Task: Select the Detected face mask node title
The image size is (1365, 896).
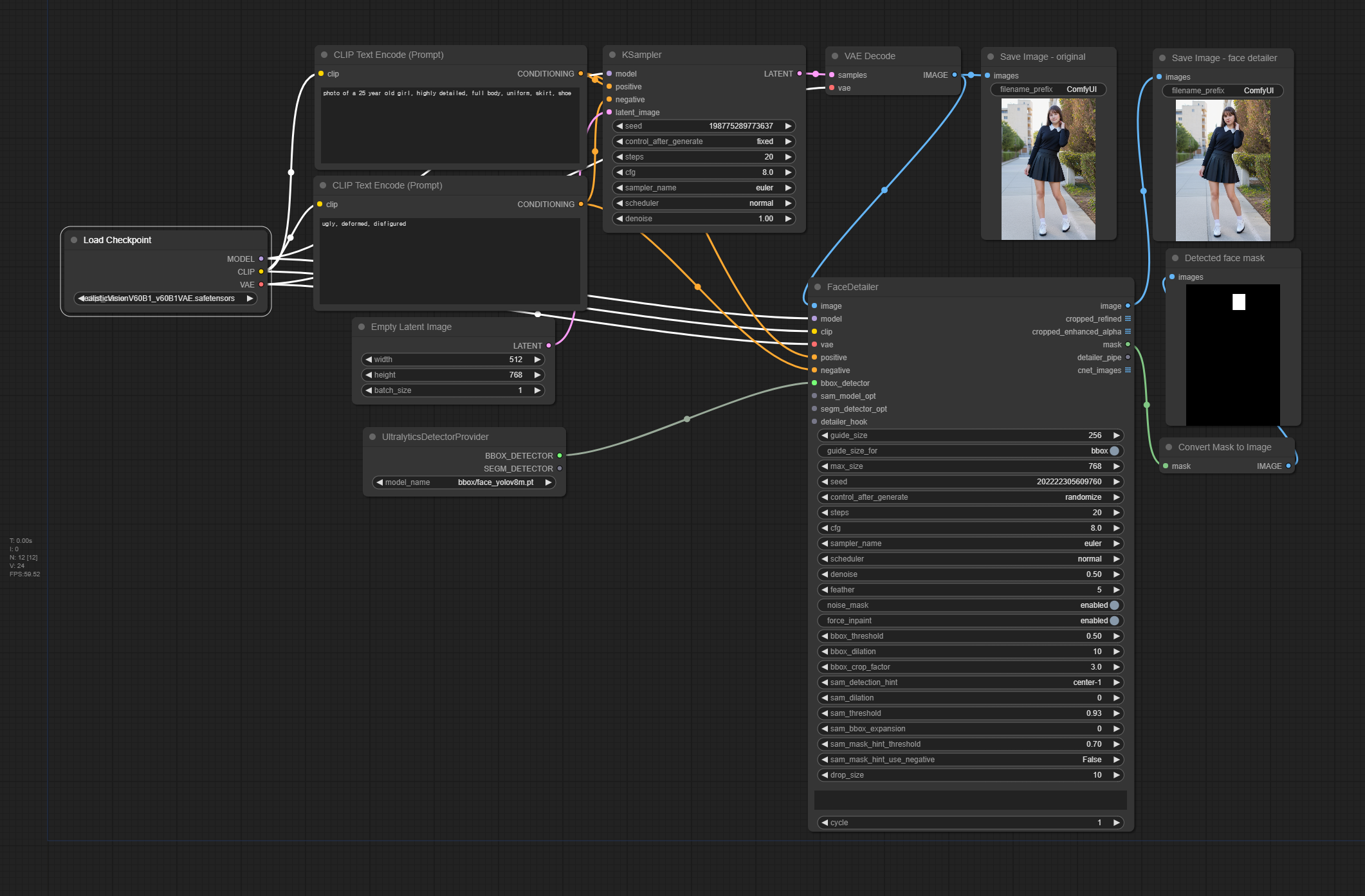Action: [x=1224, y=258]
